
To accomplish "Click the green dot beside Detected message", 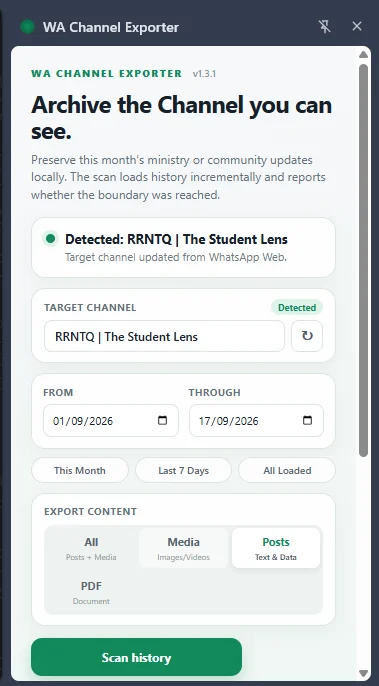I will coord(51,239).
